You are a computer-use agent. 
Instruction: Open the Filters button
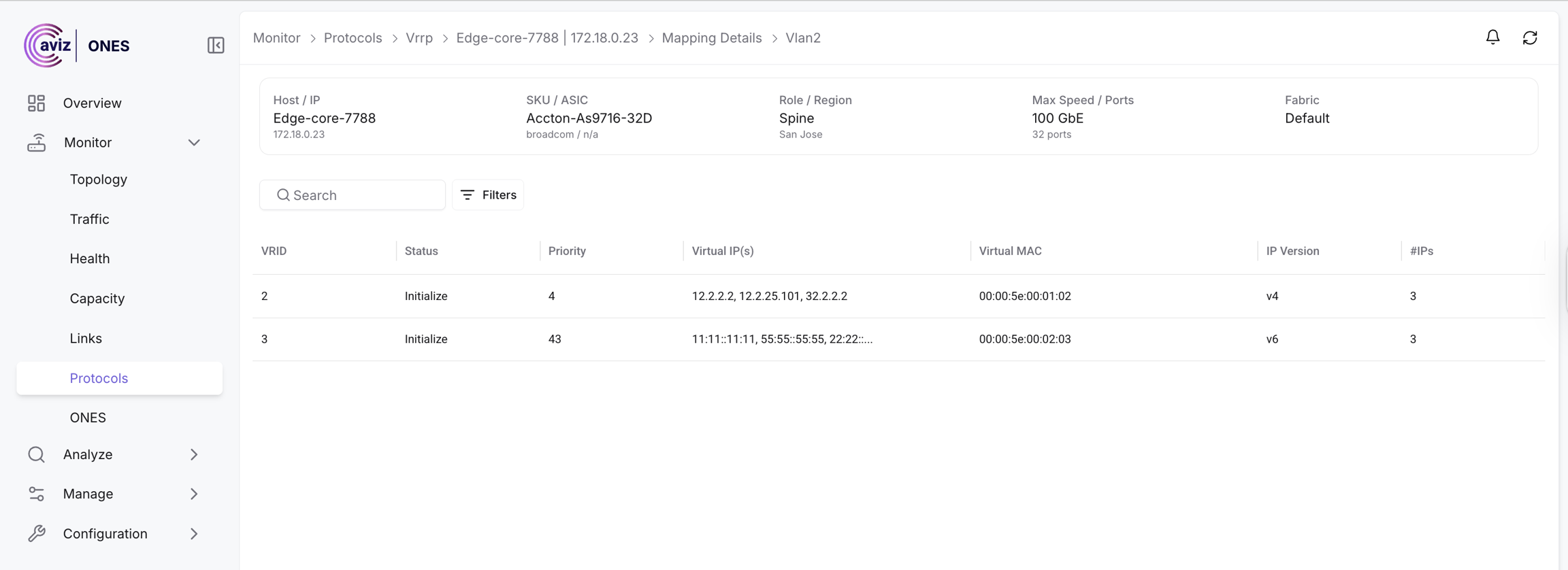[x=488, y=195]
